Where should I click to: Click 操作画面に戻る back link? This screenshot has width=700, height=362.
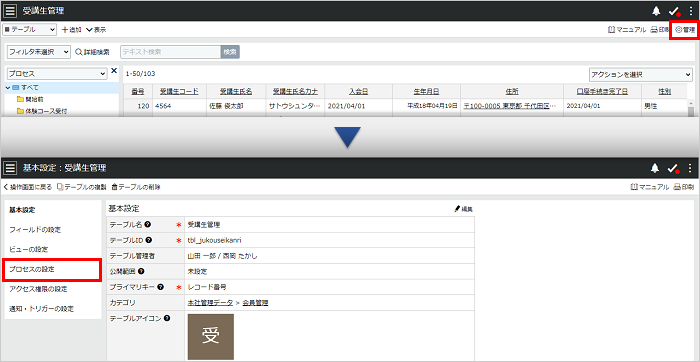[x=28, y=187]
